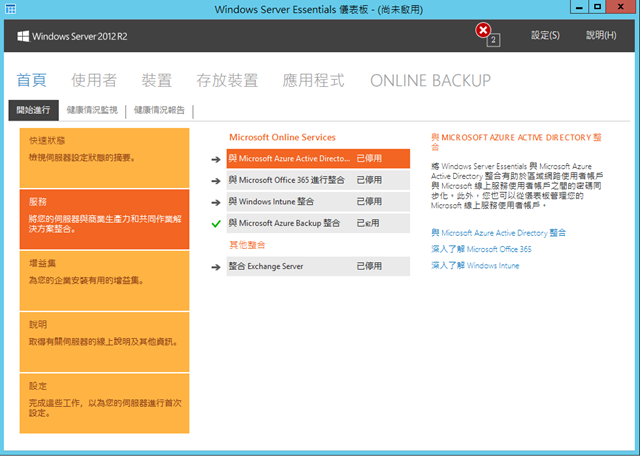Screen dimensions: 640x457
Task: Select the 健康情況監視 sub-tab
Action: click(92, 110)
